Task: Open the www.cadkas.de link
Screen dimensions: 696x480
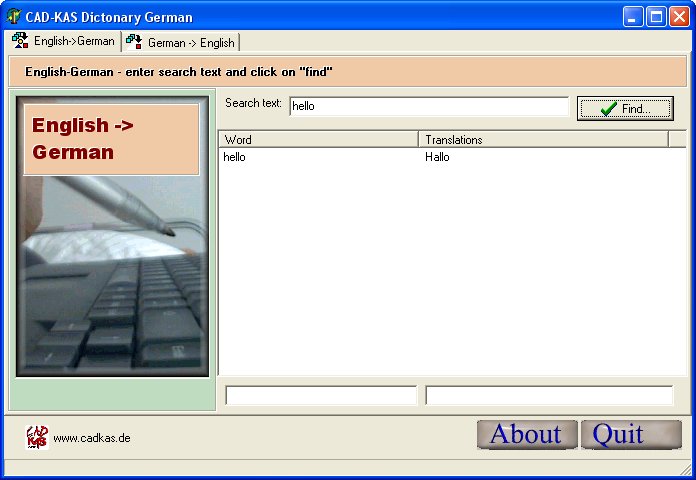Action: tap(92, 438)
